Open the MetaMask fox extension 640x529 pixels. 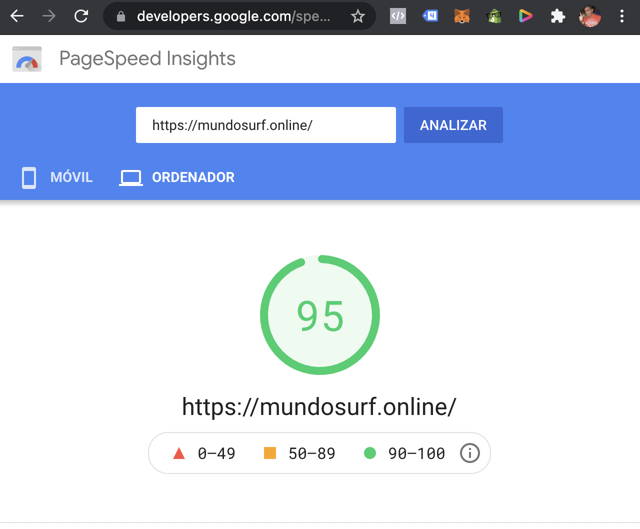pyautogui.click(x=462, y=16)
